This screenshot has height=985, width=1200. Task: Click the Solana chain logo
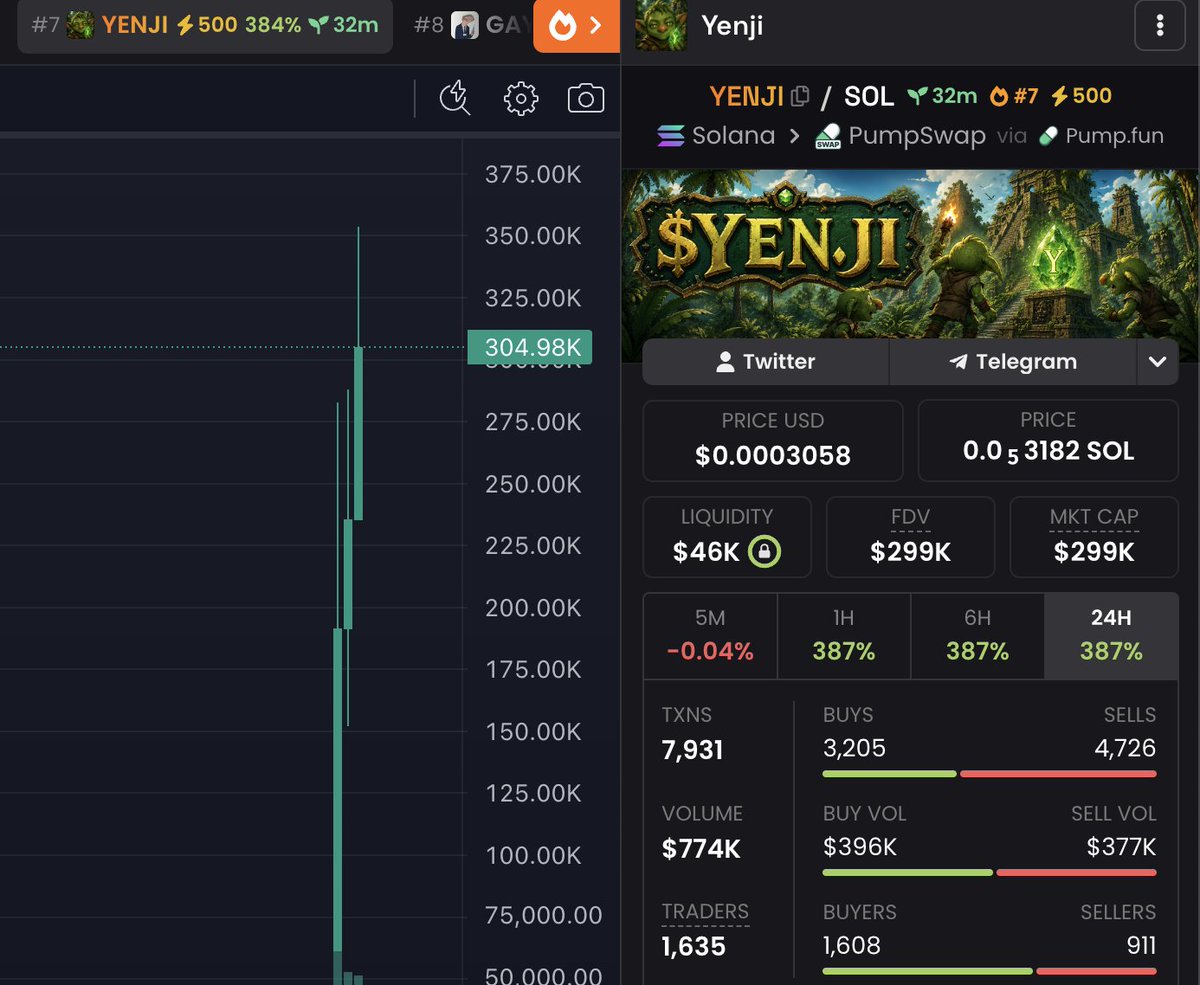click(671, 136)
